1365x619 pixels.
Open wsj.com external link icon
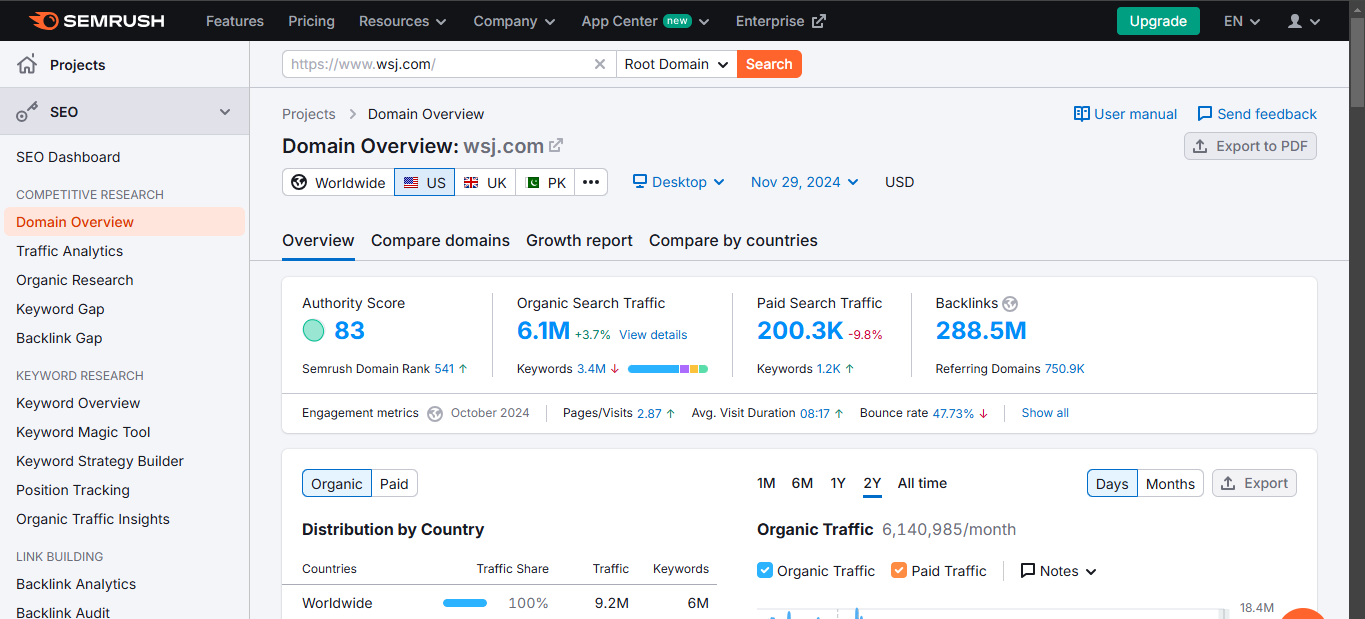[x=556, y=145]
